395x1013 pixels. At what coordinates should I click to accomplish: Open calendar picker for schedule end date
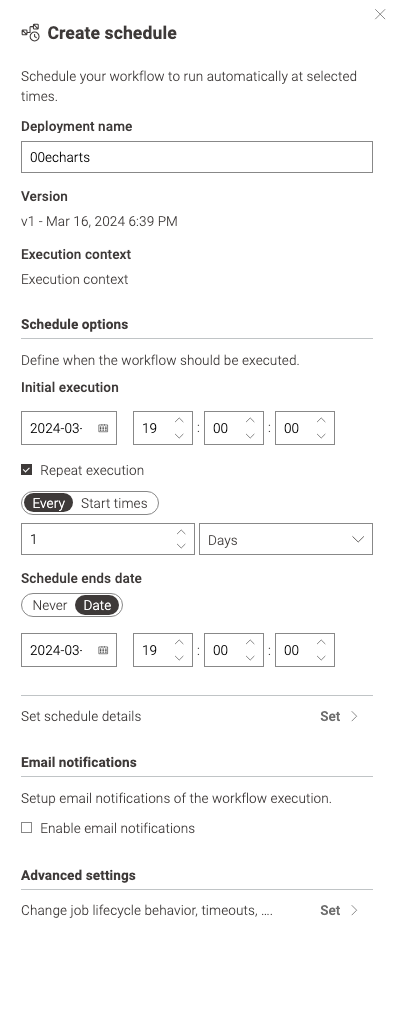[103, 651]
